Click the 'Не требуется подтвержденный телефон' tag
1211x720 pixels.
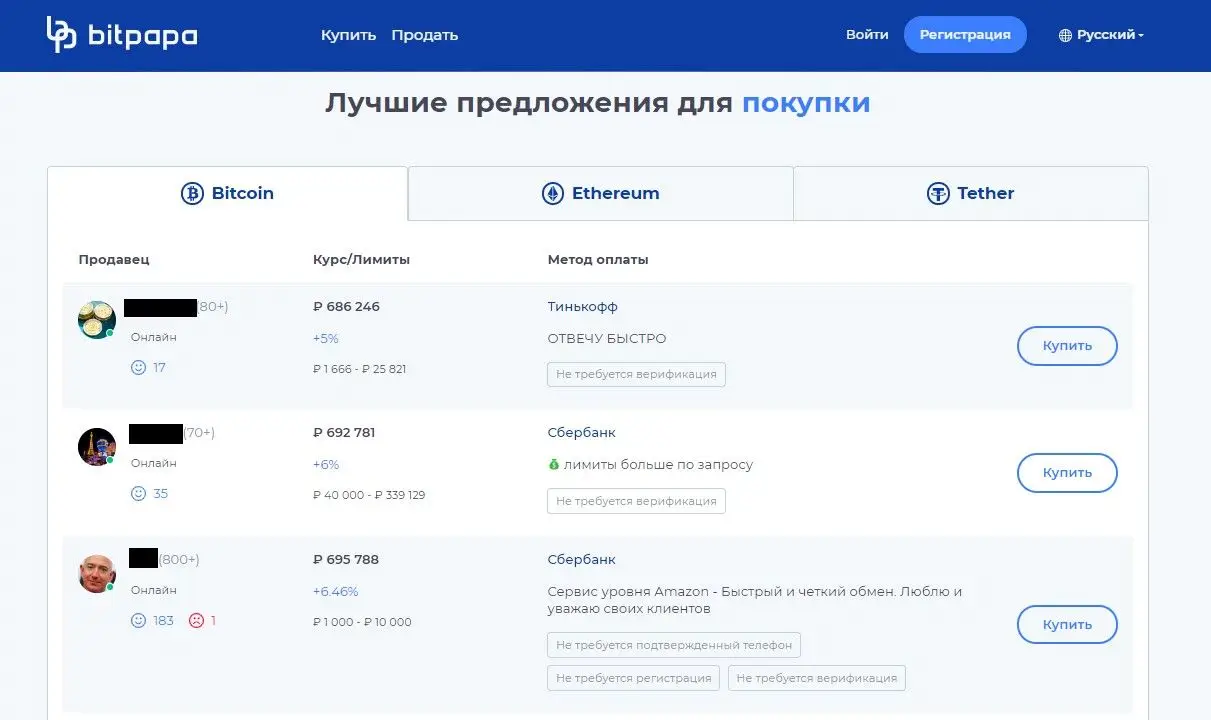tap(674, 645)
